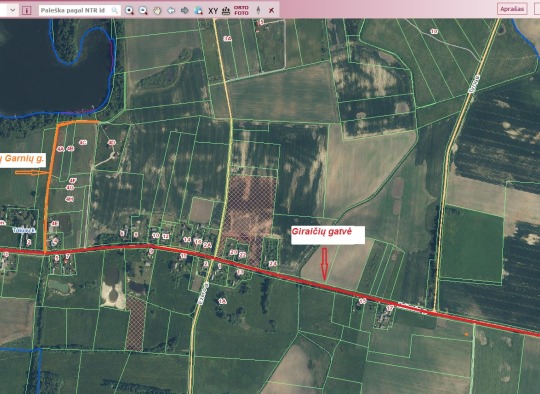
Task: Select the pan hand tool
Action: (x=157, y=10)
